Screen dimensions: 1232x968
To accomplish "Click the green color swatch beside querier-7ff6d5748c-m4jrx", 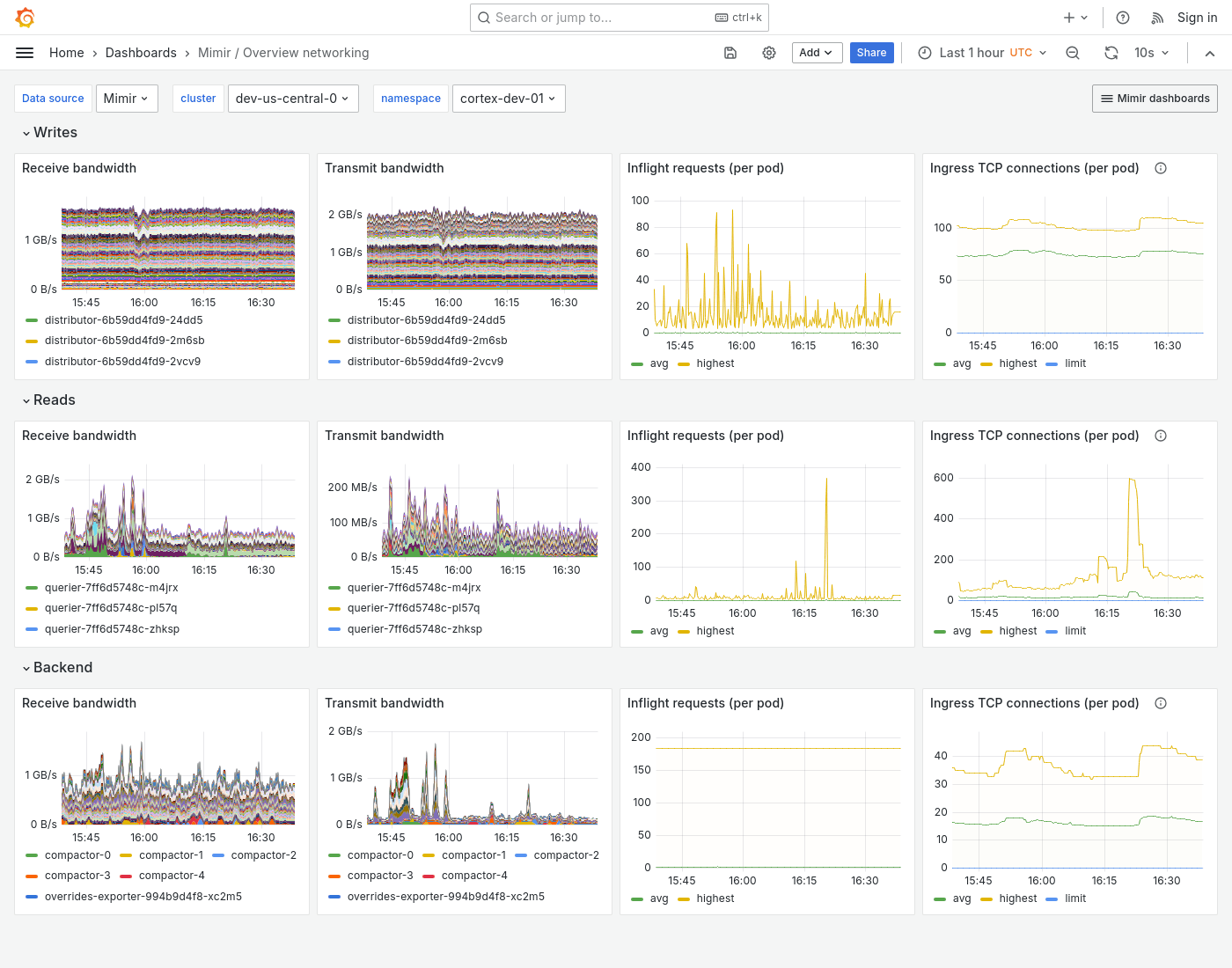I will (32, 587).
